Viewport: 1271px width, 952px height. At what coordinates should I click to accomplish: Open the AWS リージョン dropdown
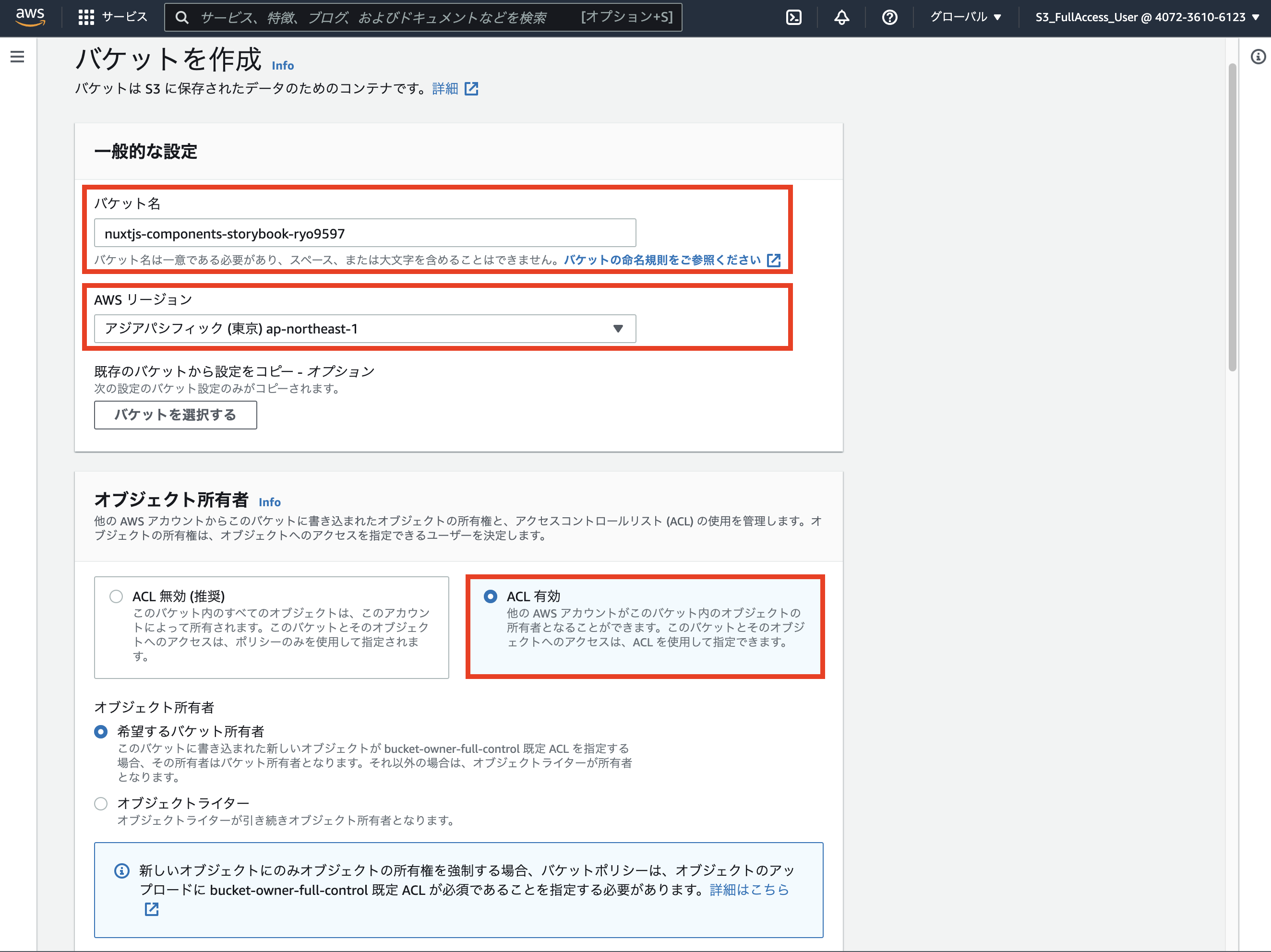[365, 329]
